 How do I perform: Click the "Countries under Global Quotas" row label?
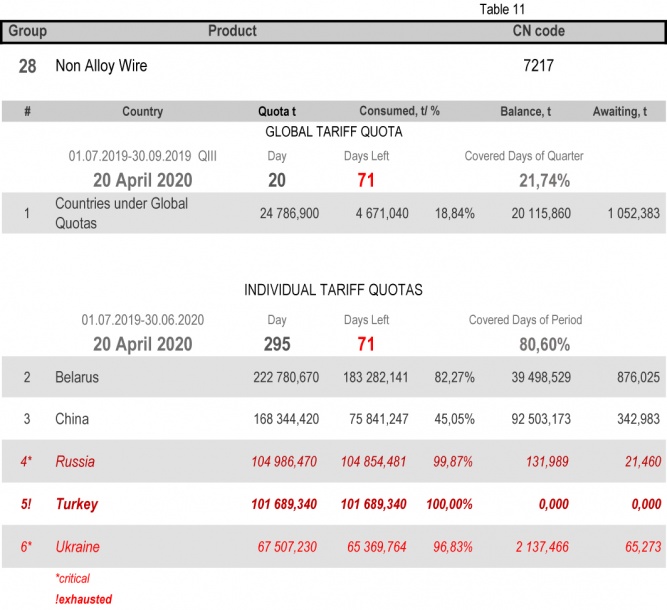107,213
